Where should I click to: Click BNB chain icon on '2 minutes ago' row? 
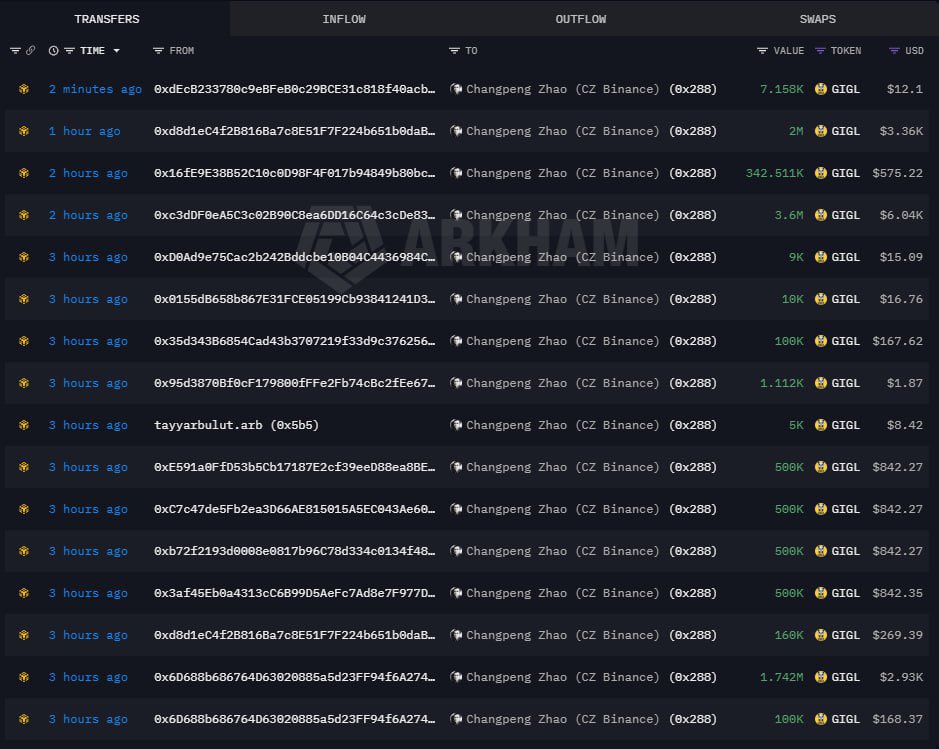(x=24, y=89)
